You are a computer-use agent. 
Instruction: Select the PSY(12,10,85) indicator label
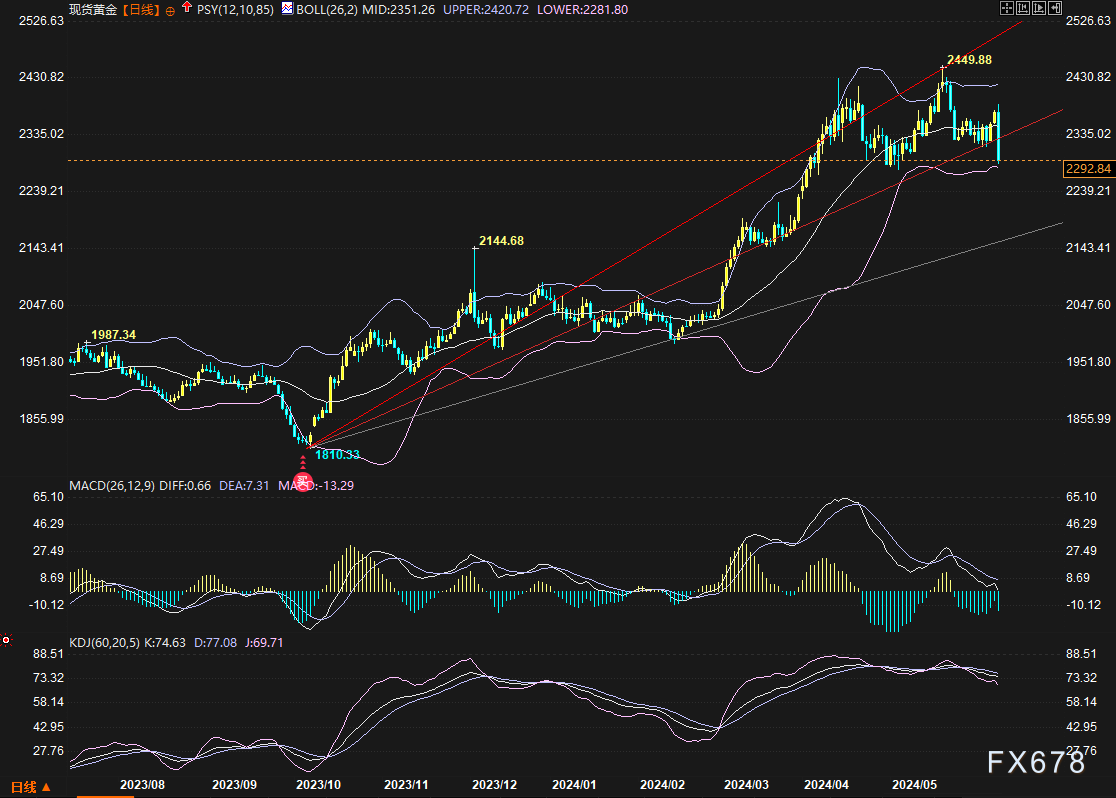click(x=235, y=9)
